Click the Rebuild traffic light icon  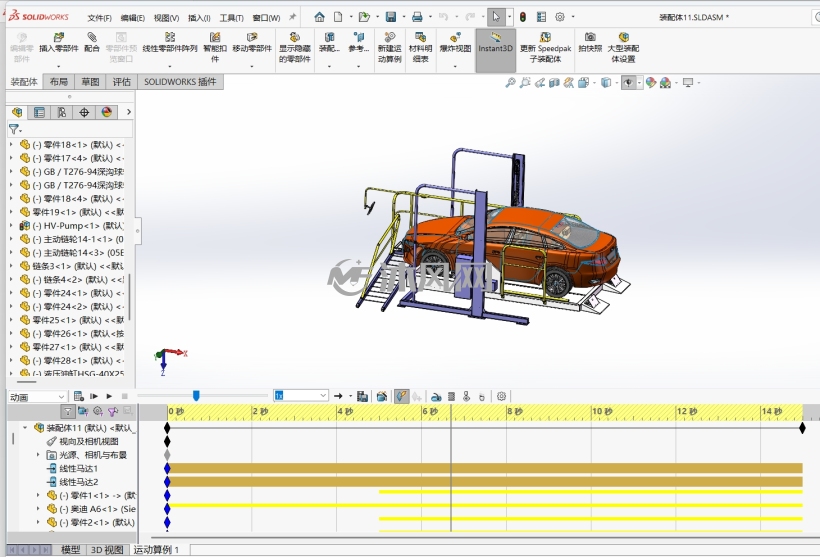point(522,17)
